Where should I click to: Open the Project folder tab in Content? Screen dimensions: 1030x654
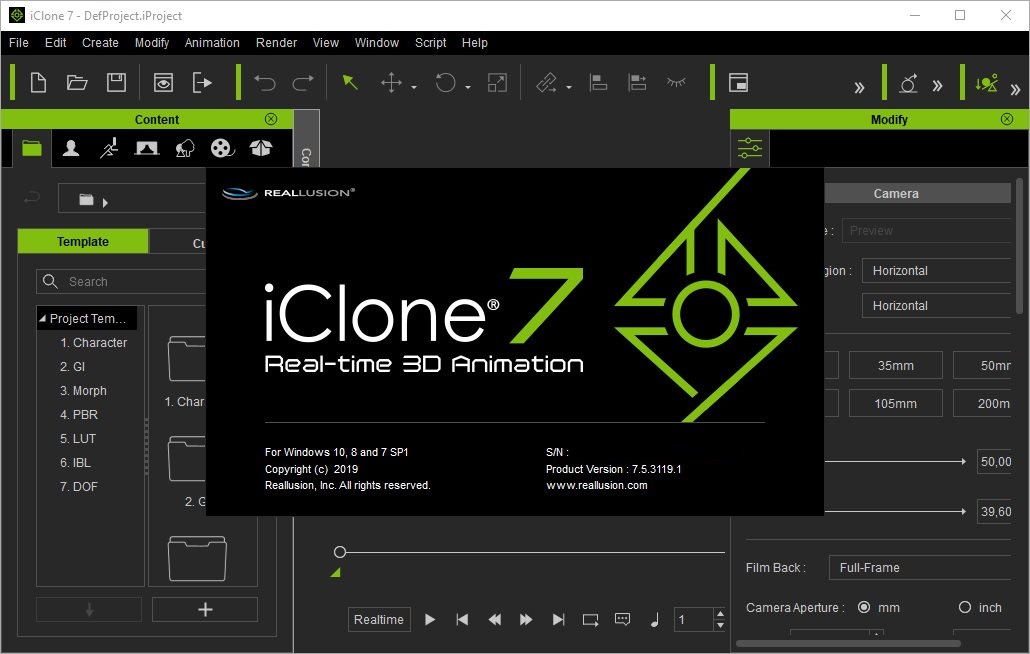32,148
